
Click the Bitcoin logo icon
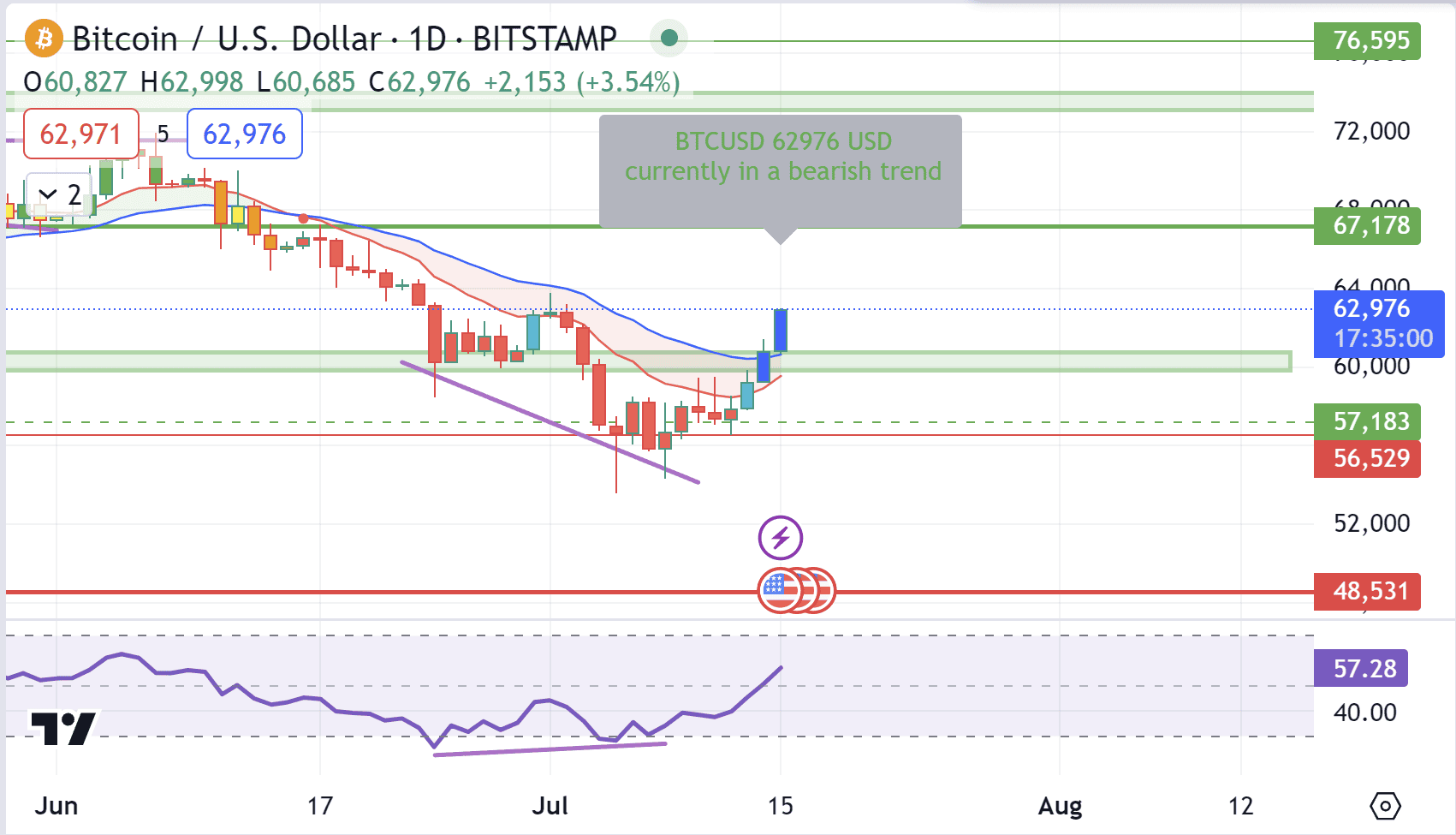coord(43,39)
